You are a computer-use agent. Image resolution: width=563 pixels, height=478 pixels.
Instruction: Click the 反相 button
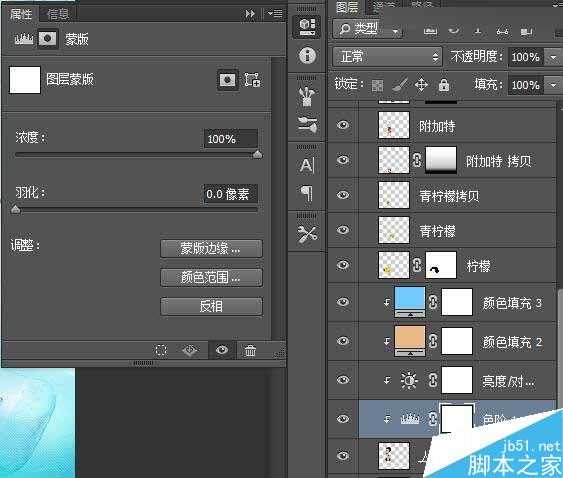click(x=211, y=306)
